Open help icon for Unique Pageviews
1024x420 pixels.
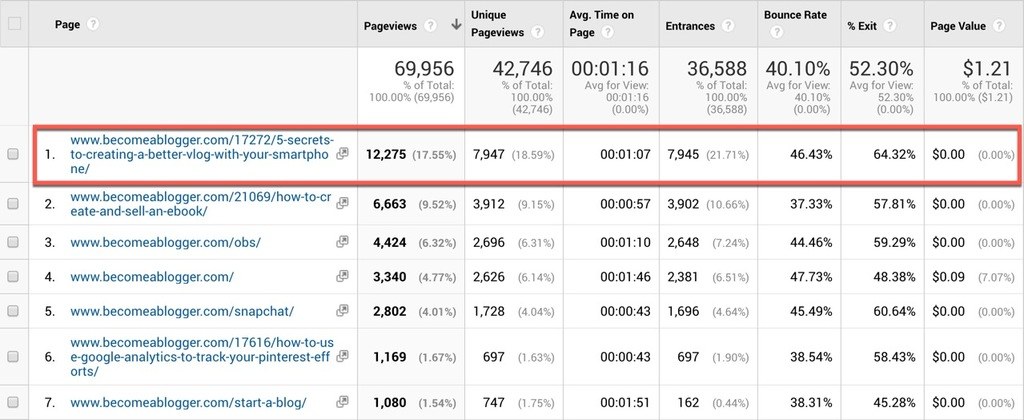(x=537, y=32)
